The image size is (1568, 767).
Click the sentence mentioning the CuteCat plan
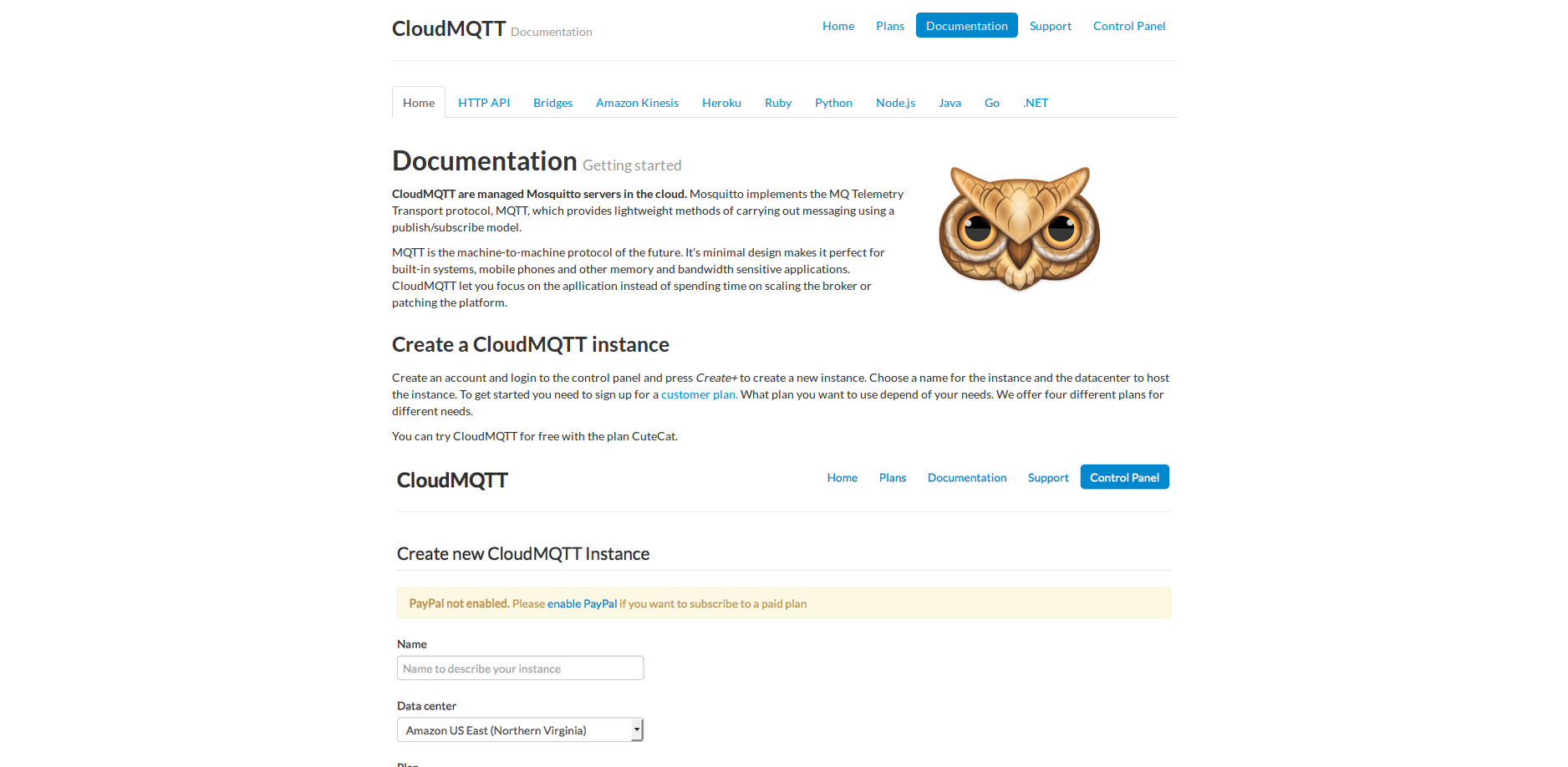coord(535,436)
